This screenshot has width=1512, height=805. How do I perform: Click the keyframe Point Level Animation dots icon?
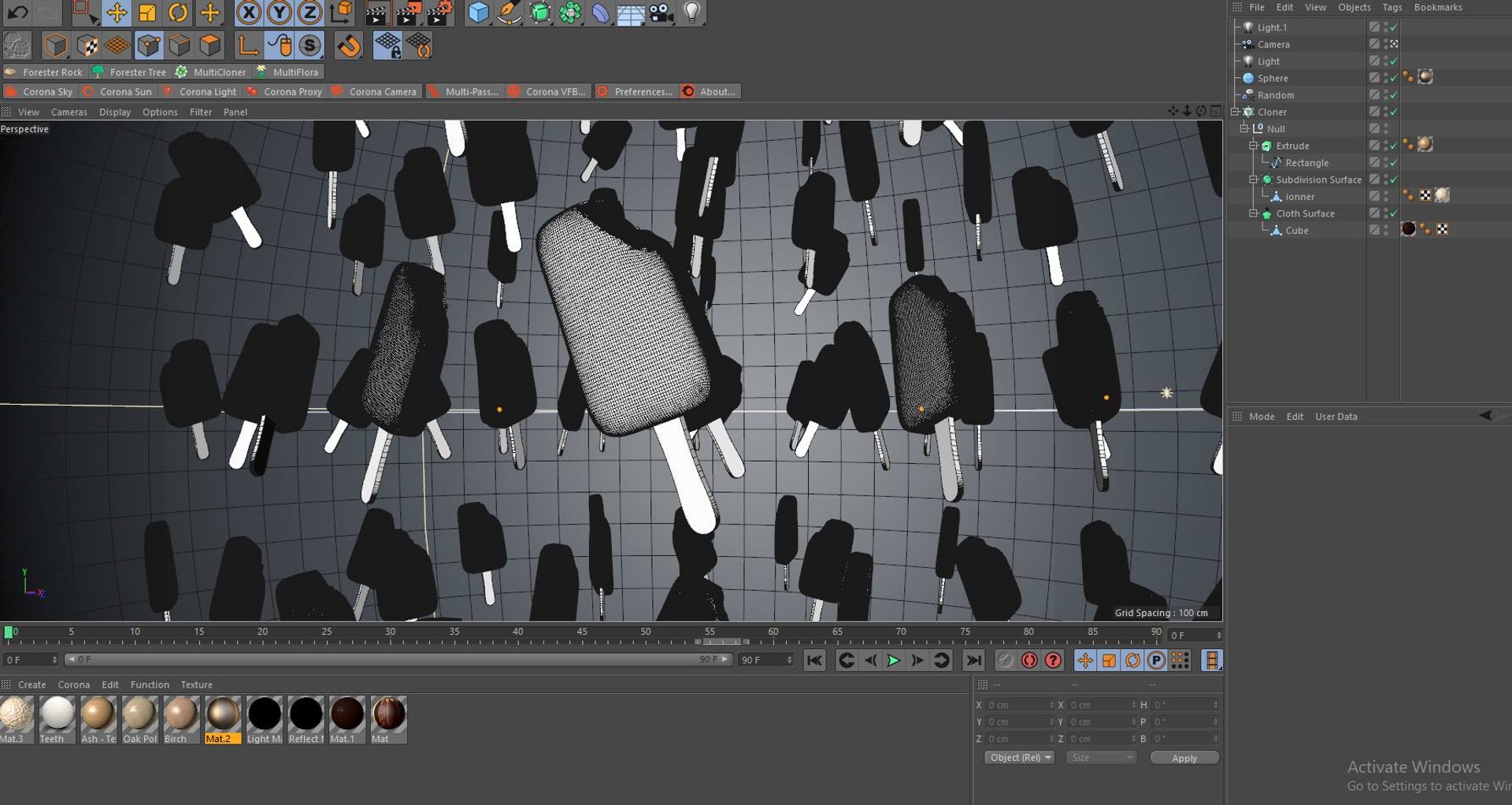(x=1180, y=660)
